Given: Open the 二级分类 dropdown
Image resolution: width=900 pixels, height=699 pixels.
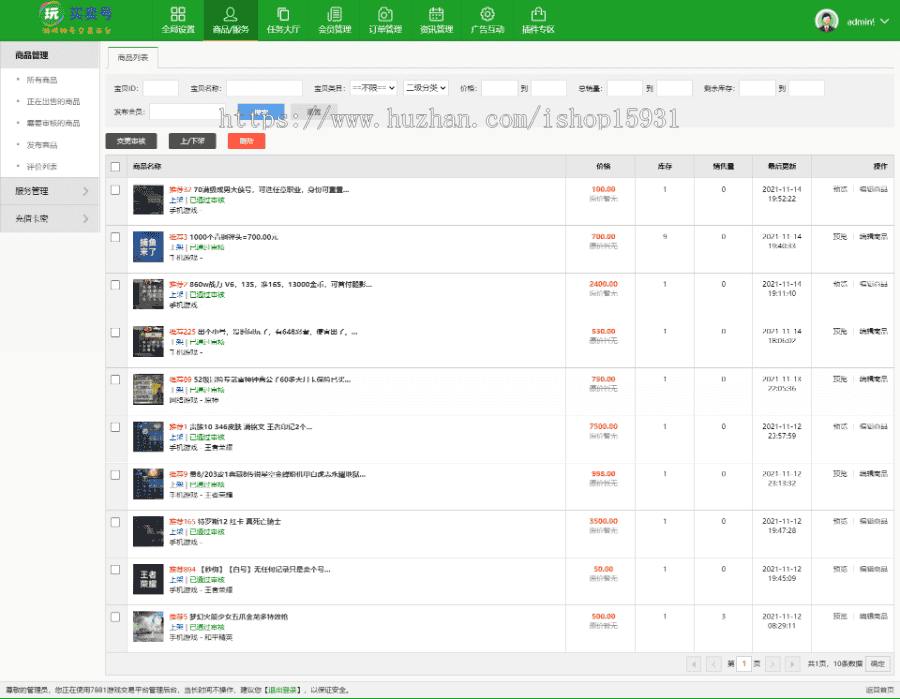Looking at the screenshot, I should (426, 88).
